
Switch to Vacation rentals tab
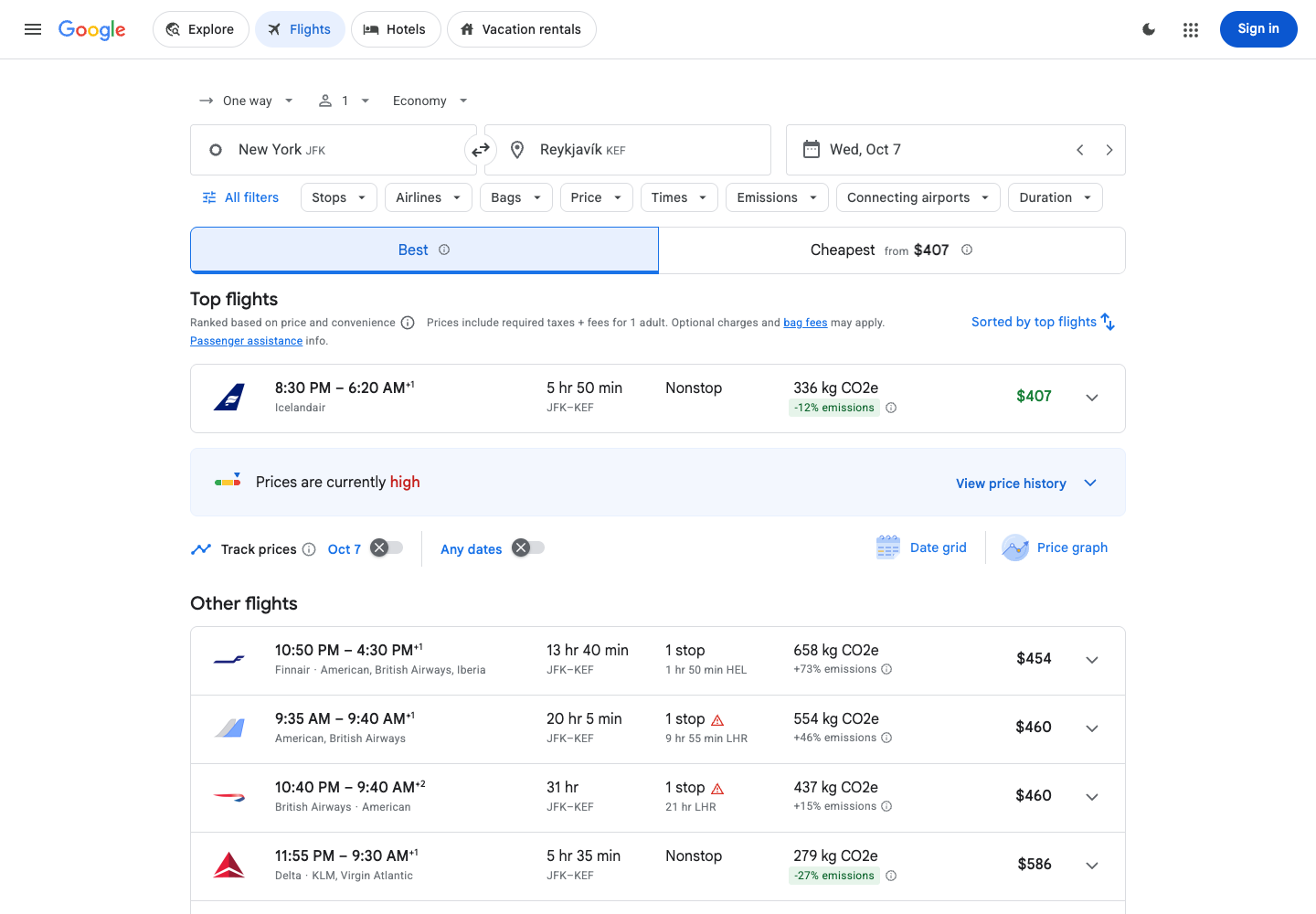tap(522, 29)
